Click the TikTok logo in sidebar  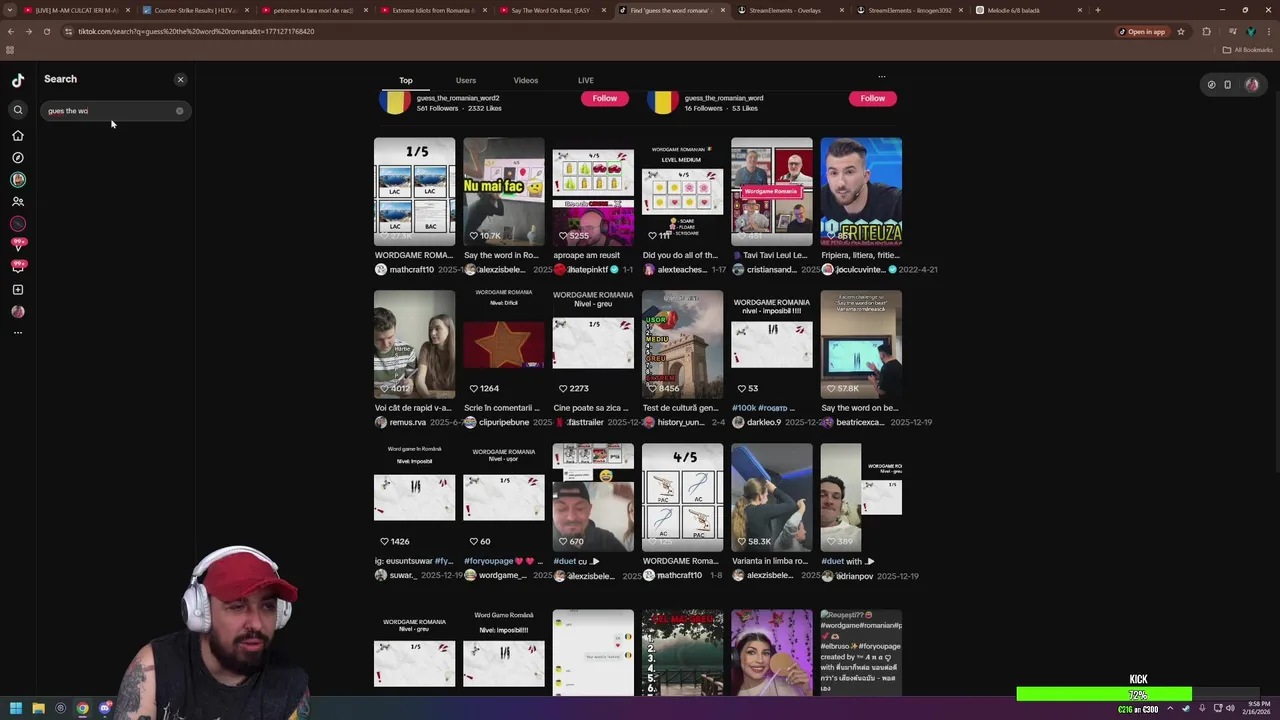click(18, 80)
